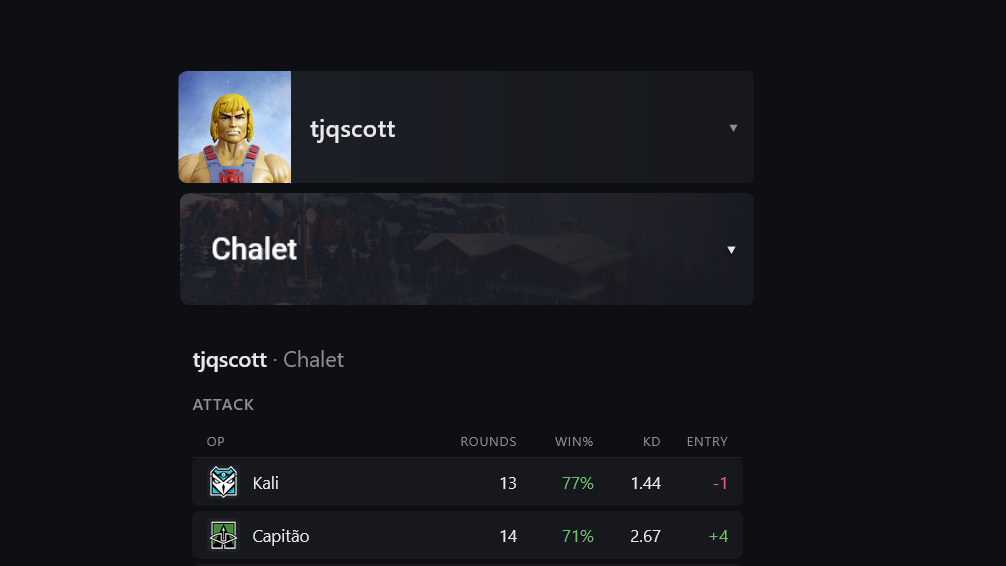Click Kali's 77% win rate value

point(577,483)
